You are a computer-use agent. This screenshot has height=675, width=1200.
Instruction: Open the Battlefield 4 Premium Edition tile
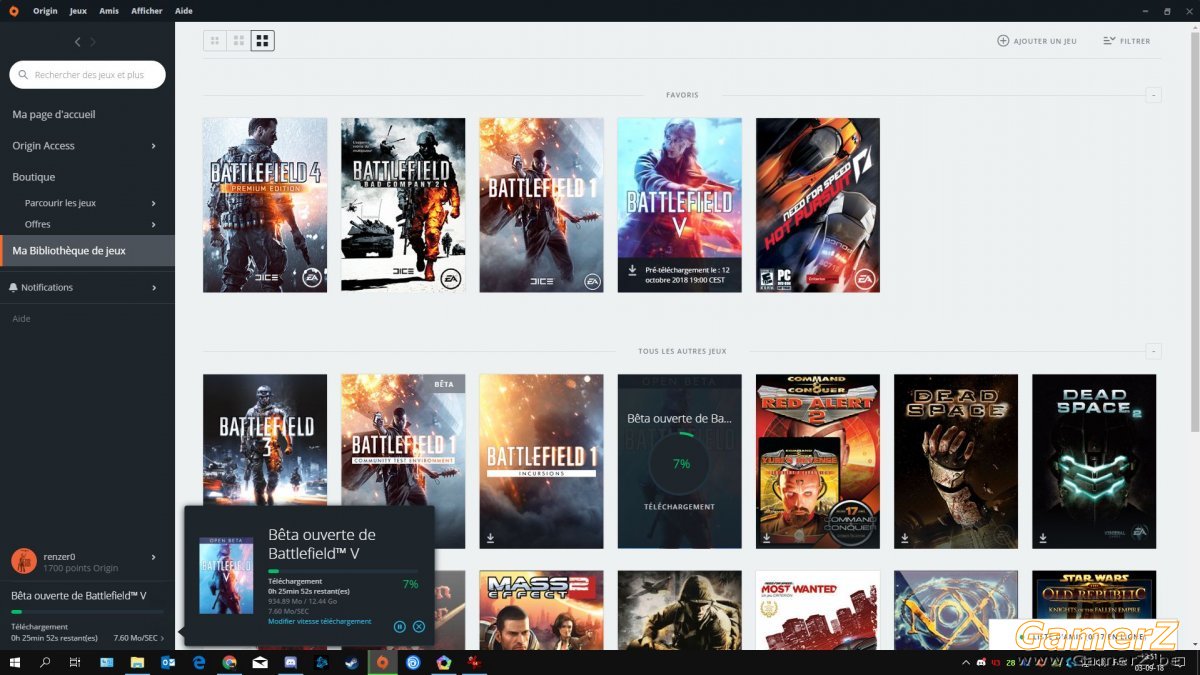pyautogui.click(x=265, y=205)
